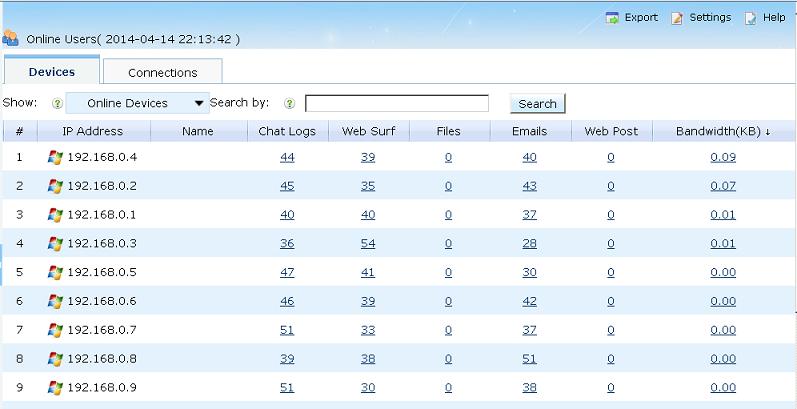Sort by Chat Logs column header
The image size is (797, 409).
pos(287,131)
